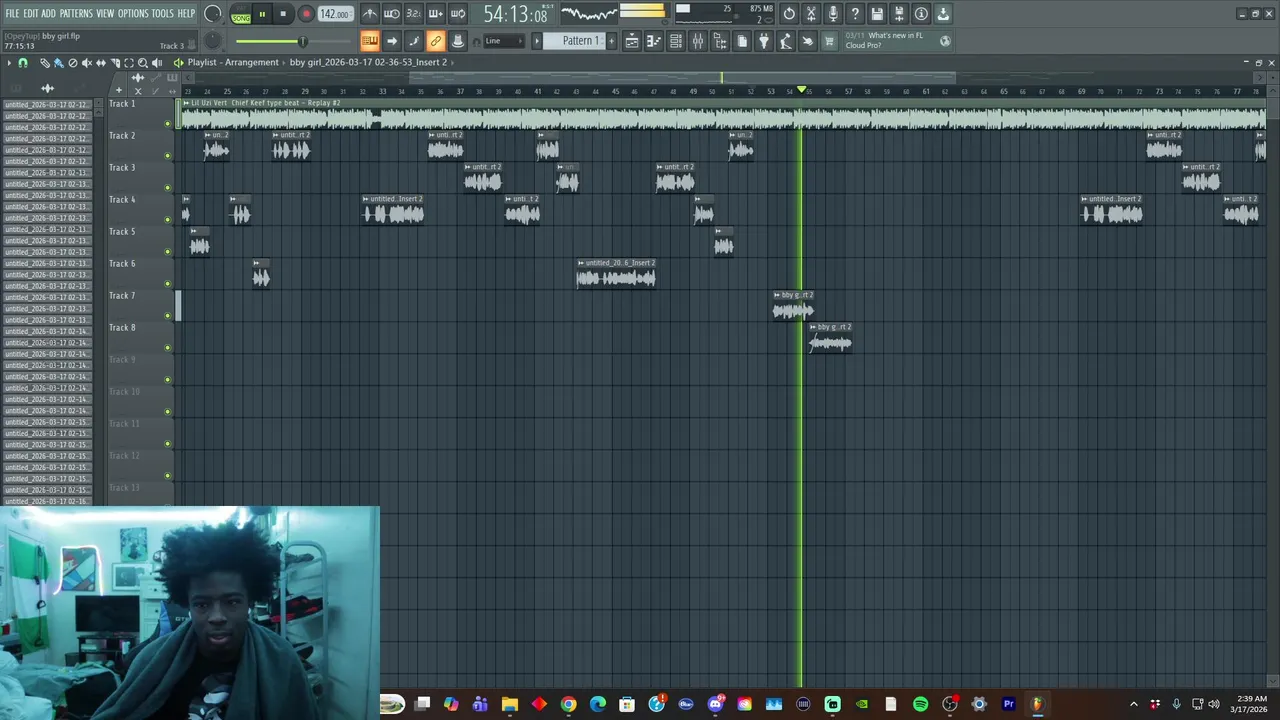Click the step-edit arrow icon
The width and height of the screenshot is (1280, 720).
[392, 41]
